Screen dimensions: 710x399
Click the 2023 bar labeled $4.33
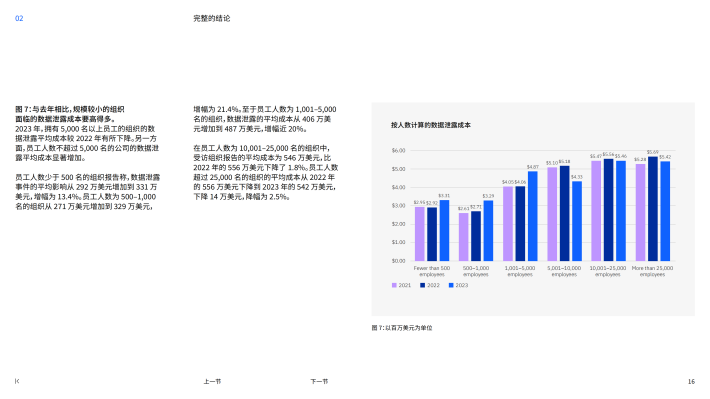point(577,221)
